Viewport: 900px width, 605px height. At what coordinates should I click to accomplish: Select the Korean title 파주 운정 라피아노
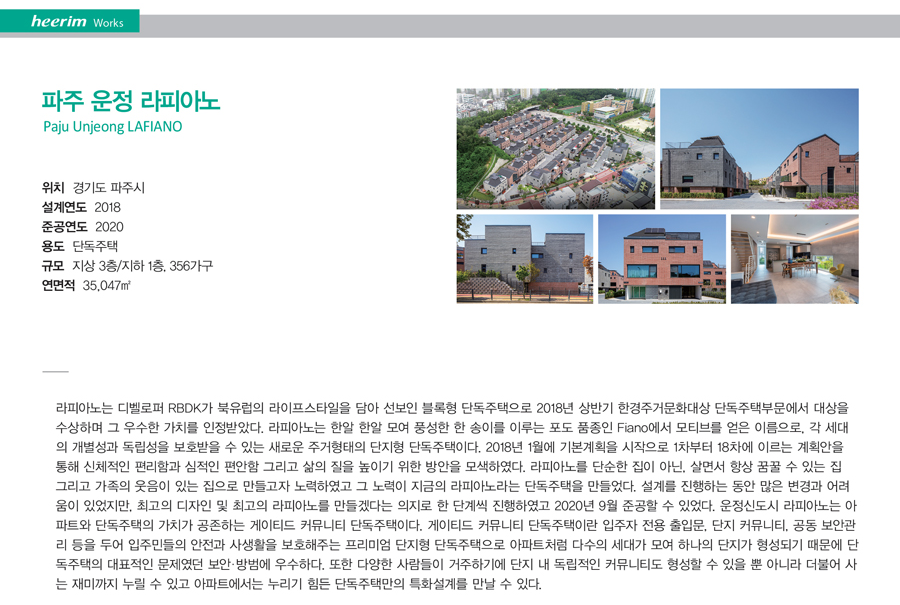tap(130, 101)
